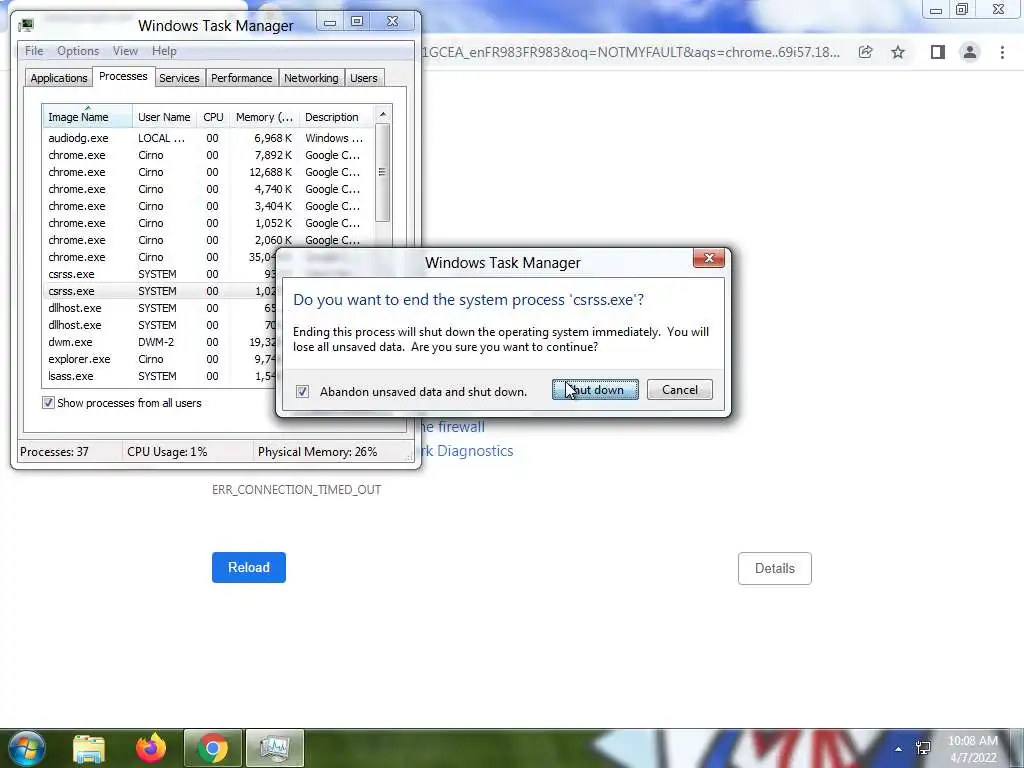Click Physical Memory: 26% status entry
Screen dimensions: 1024x768
coord(317,451)
